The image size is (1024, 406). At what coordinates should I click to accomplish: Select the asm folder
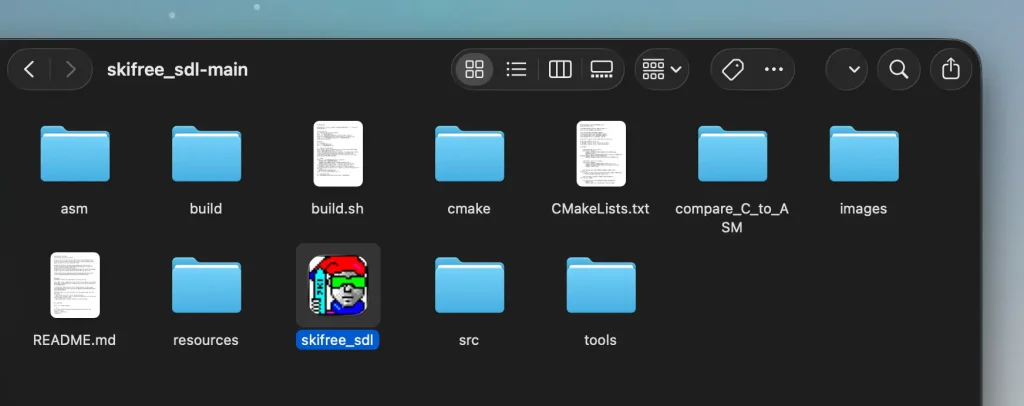coord(75,154)
